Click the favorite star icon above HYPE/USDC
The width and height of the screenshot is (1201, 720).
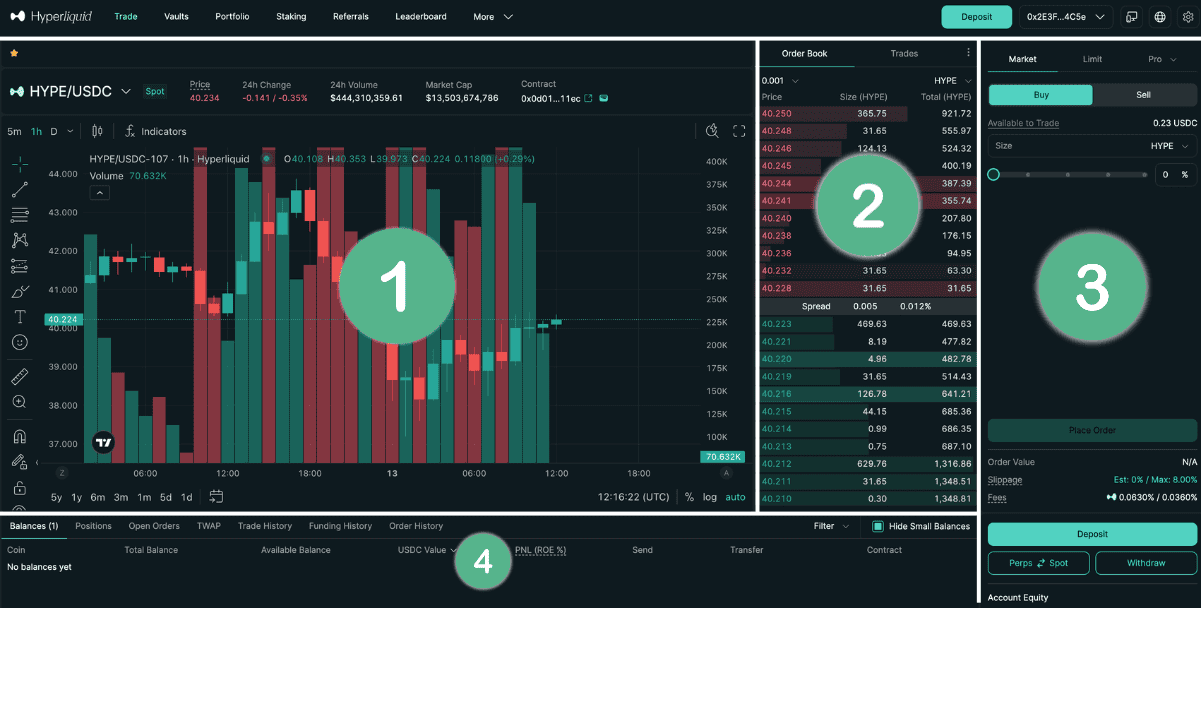(14, 53)
